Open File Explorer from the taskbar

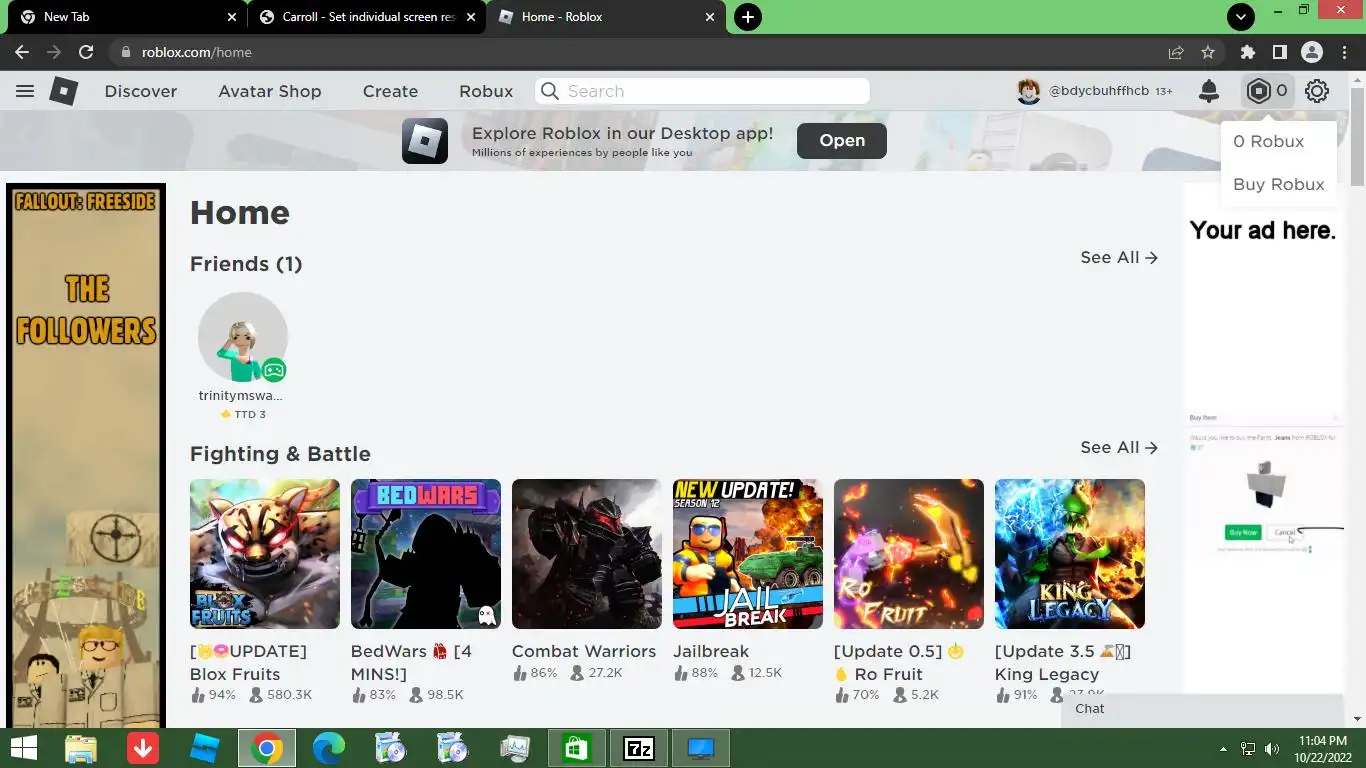pyautogui.click(x=81, y=748)
